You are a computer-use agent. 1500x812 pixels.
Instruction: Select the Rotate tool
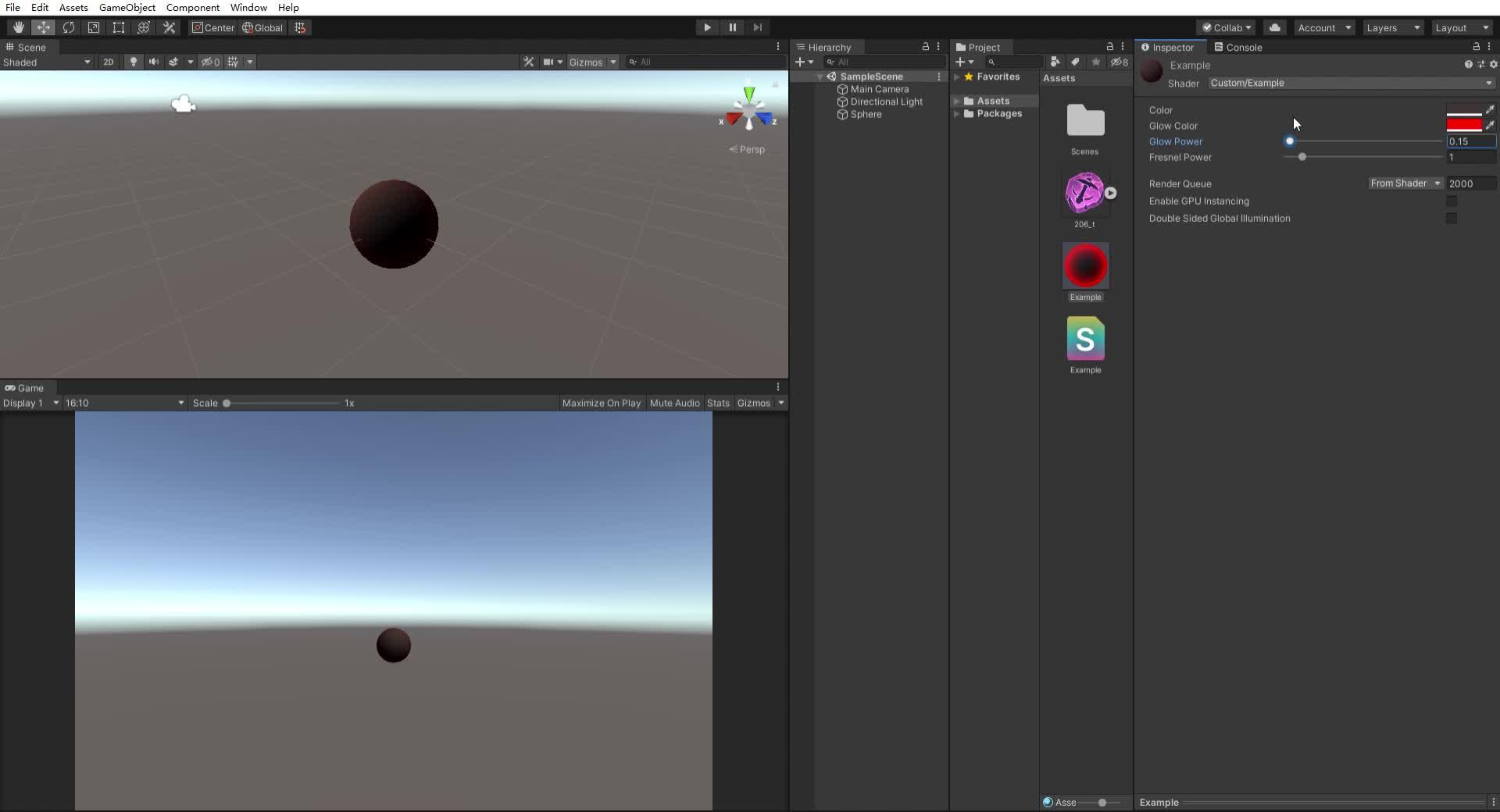(x=69, y=27)
